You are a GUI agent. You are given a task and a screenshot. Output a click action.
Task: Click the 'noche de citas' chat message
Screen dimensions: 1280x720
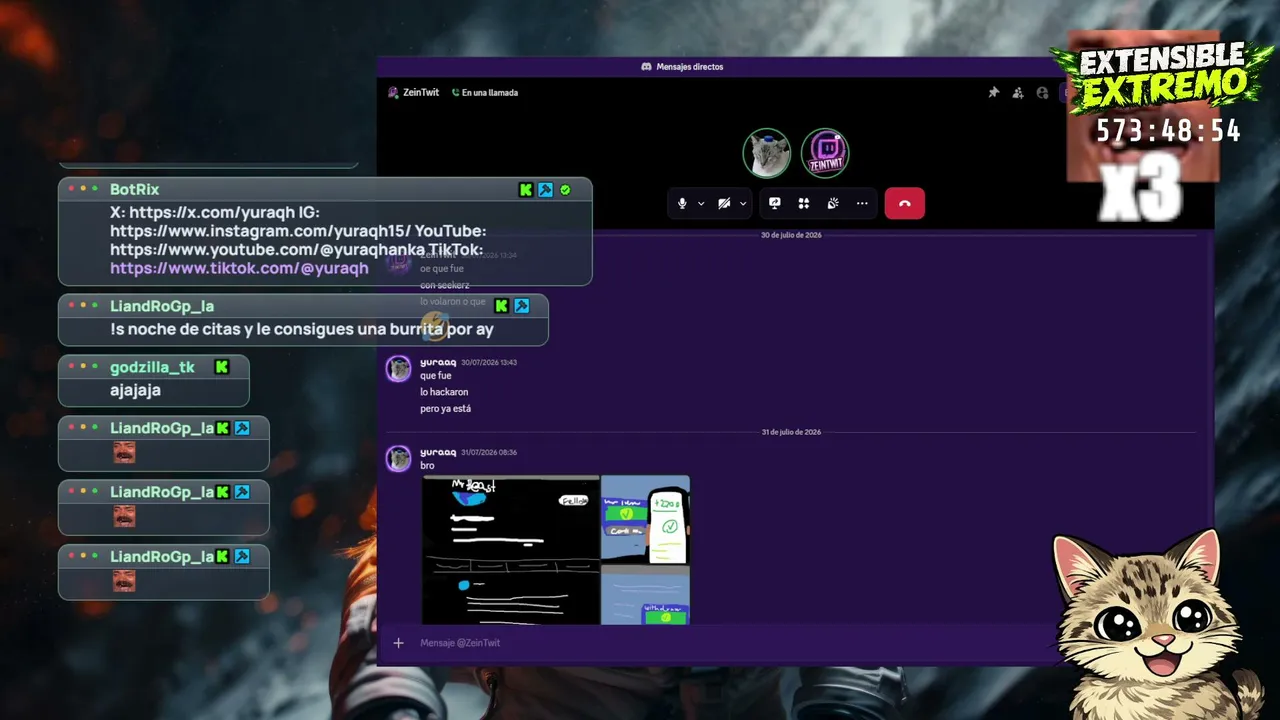[302, 329]
